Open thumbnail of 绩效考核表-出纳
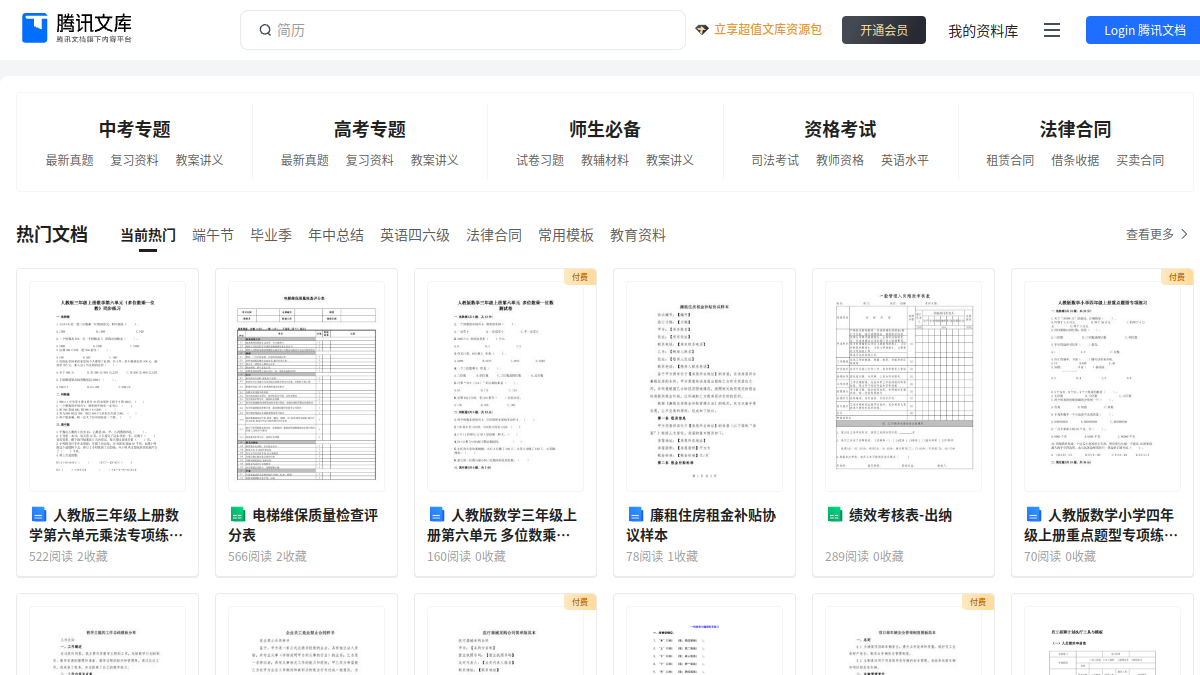The height and width of the screenshot is (675, 1200). (903, 386)
